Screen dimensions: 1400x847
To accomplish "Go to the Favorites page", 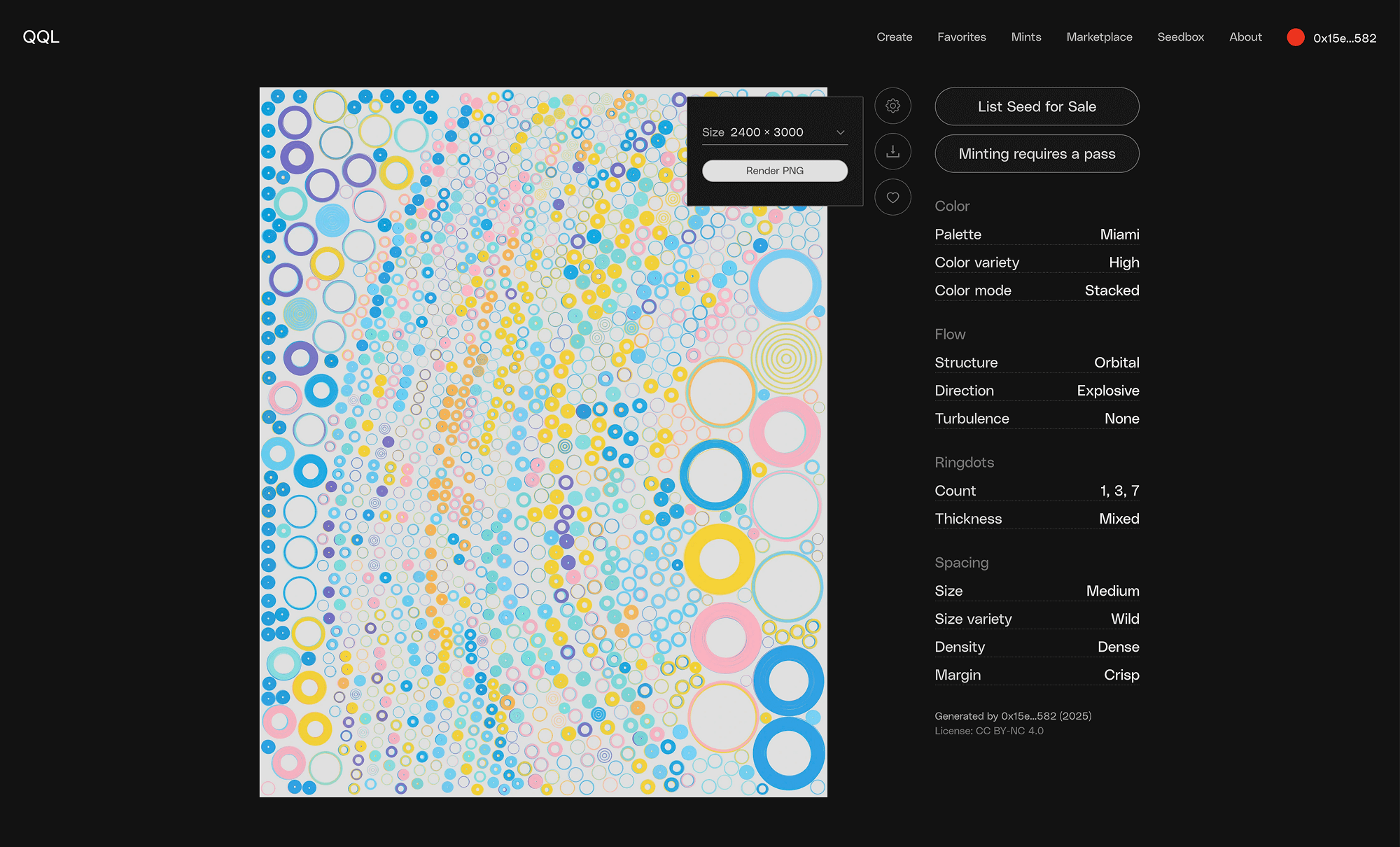I will pos(961,37).
